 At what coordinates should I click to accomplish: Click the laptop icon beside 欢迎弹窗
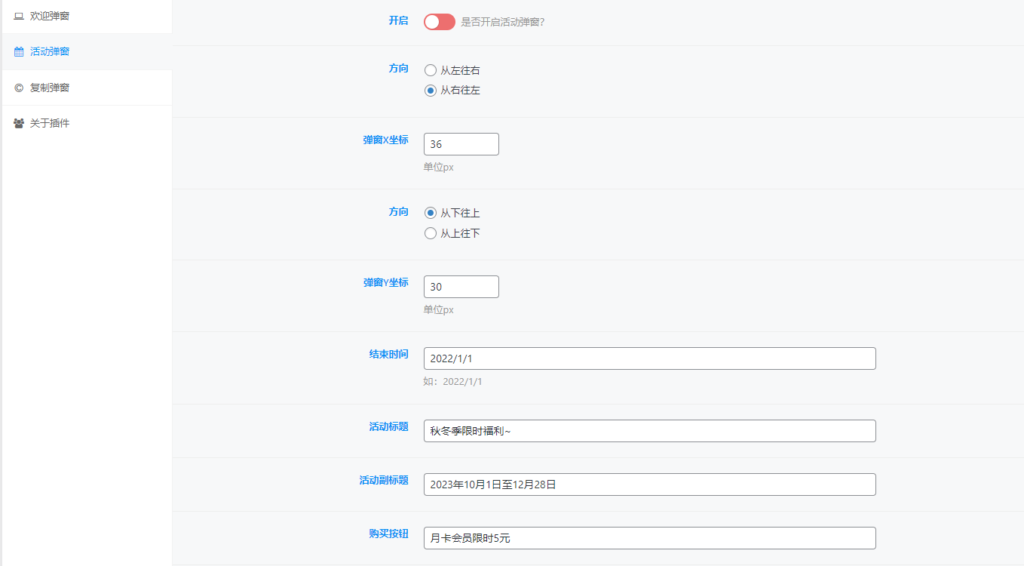(19, 16)
